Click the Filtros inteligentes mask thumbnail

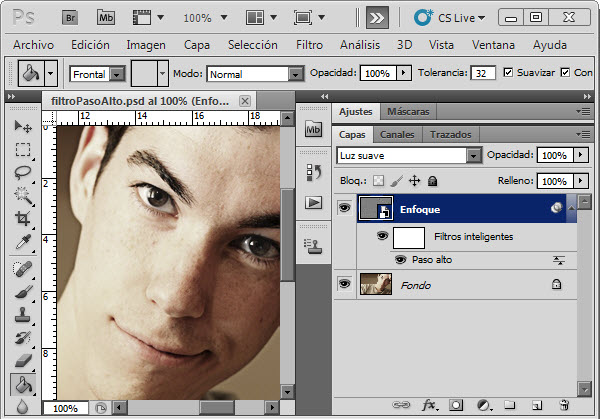pos(409,238)
